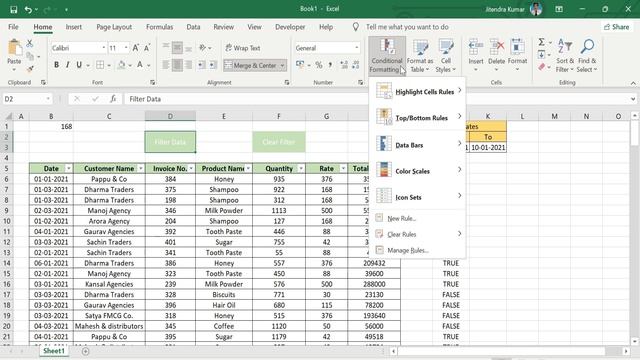Open Color Scales submenu
Image resolution: width=640 pixels, height=360 pixels.
[x=418, y=171]
